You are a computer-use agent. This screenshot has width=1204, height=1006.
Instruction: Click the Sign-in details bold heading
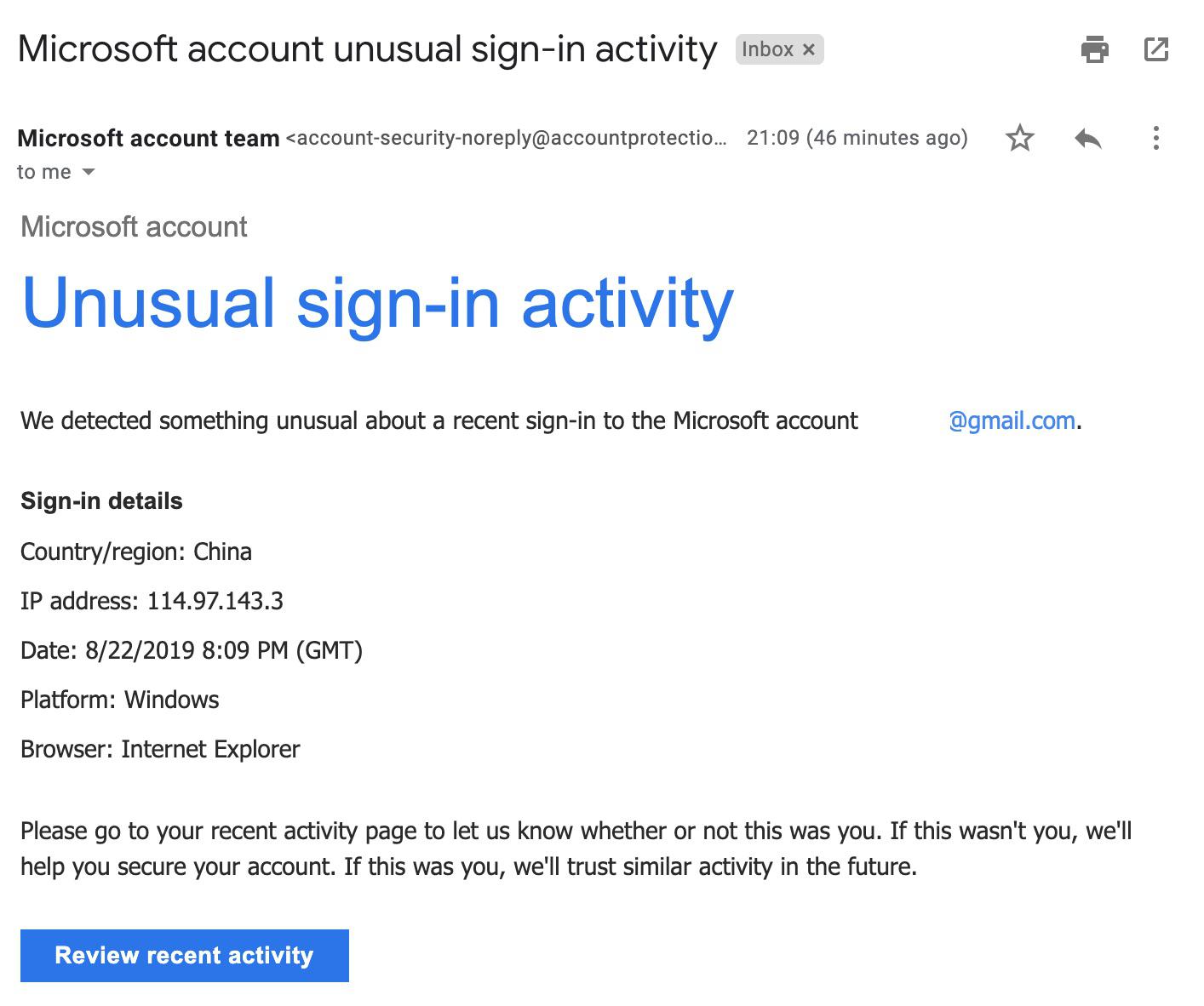pos(101,500)
